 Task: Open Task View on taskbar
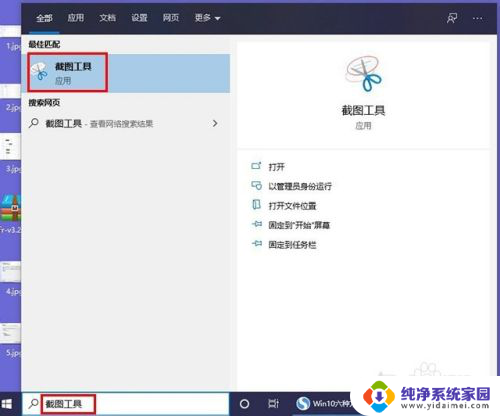click(x=273, y=404)
